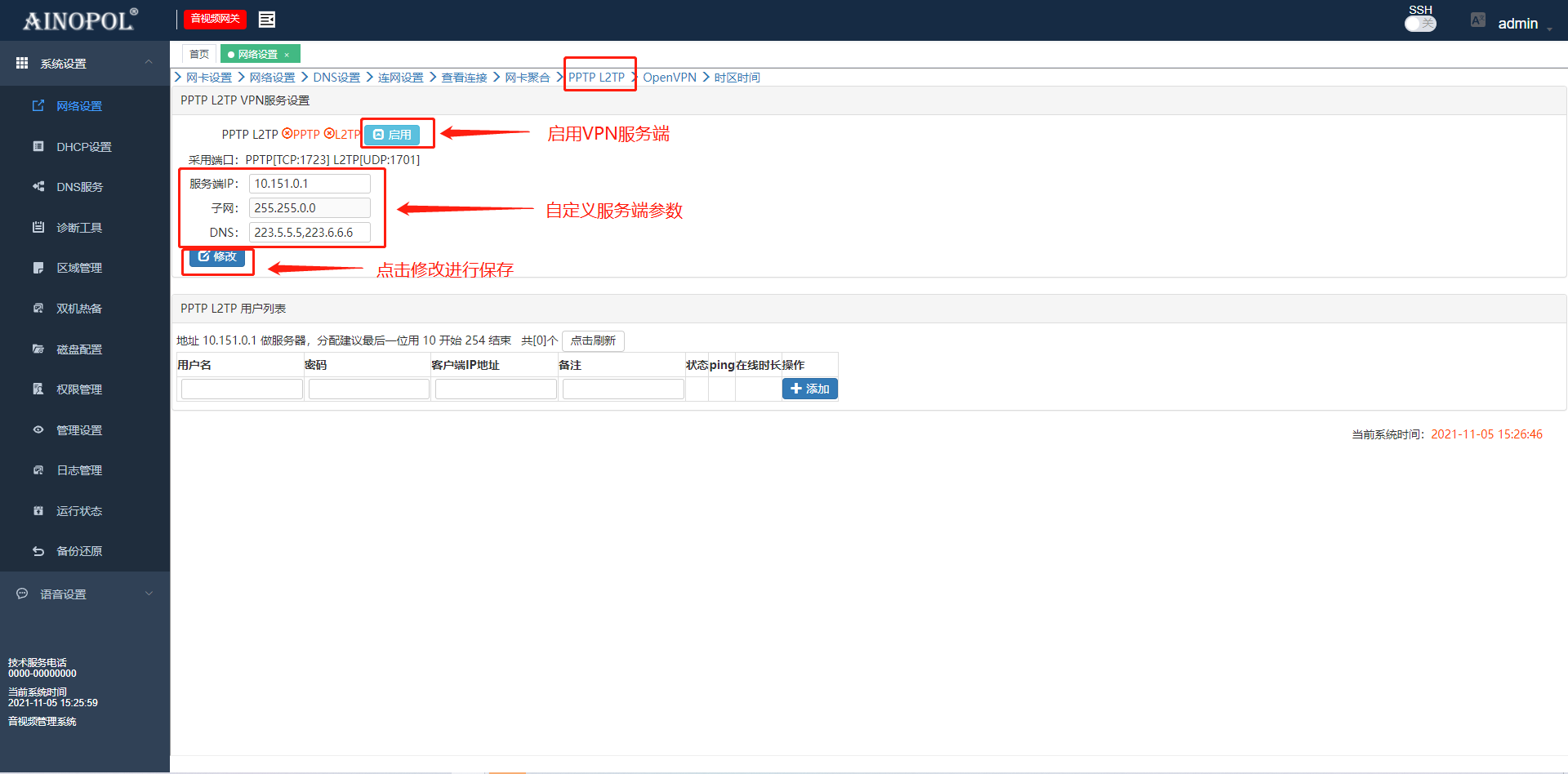This screenshot has width=1568, height=774.
Task: Toggle the SSH switch on
Action: coord(1420,24)
